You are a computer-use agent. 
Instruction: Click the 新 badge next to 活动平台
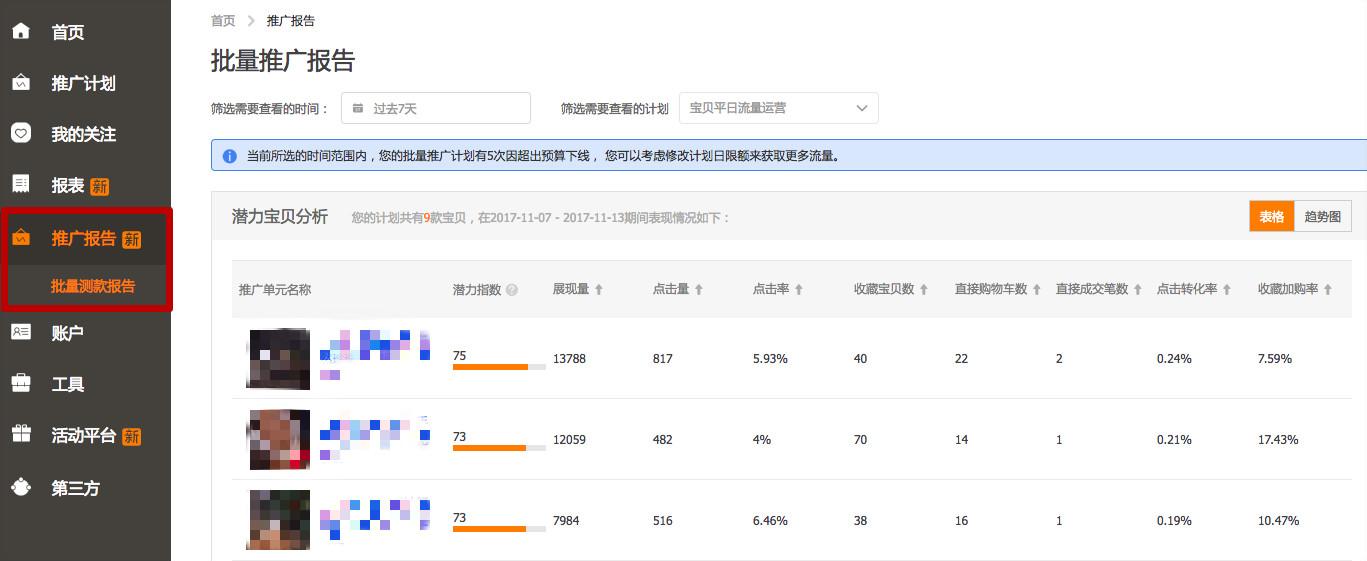tap(131, 436)
